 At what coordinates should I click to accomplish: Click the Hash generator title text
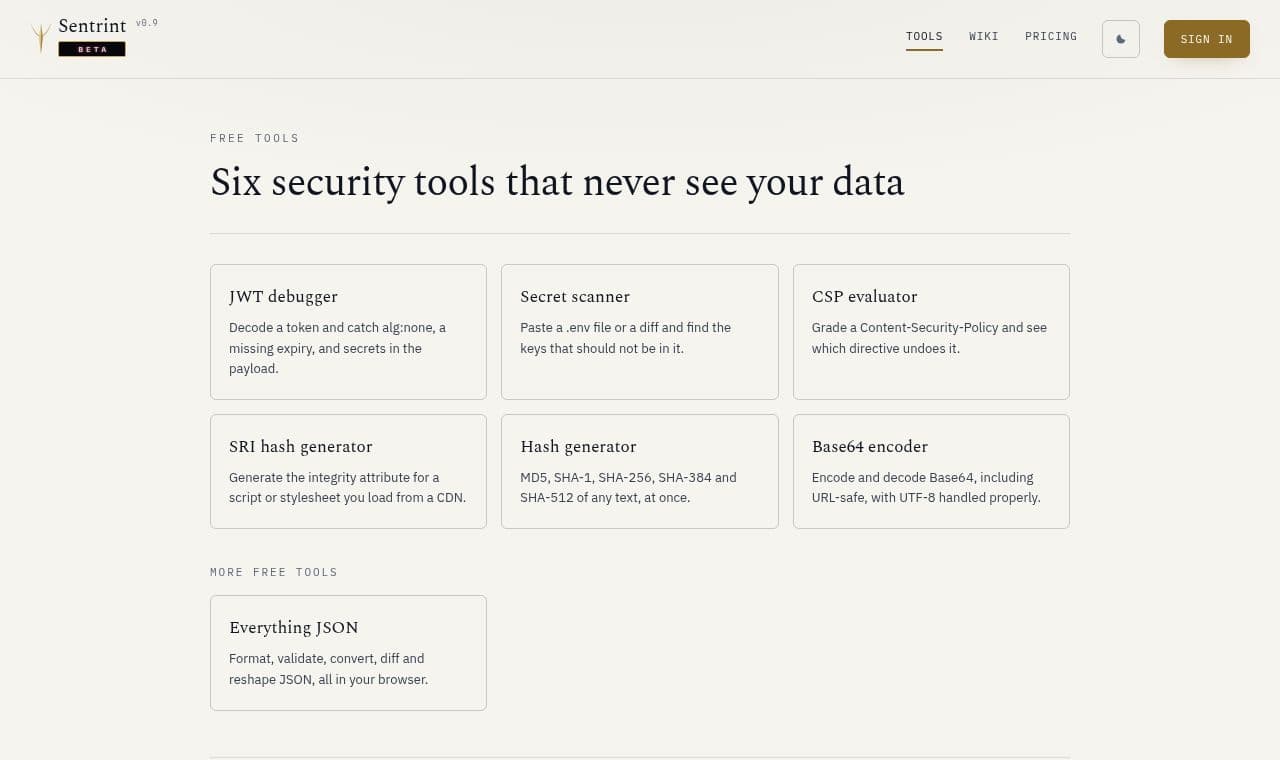point(578,447)
